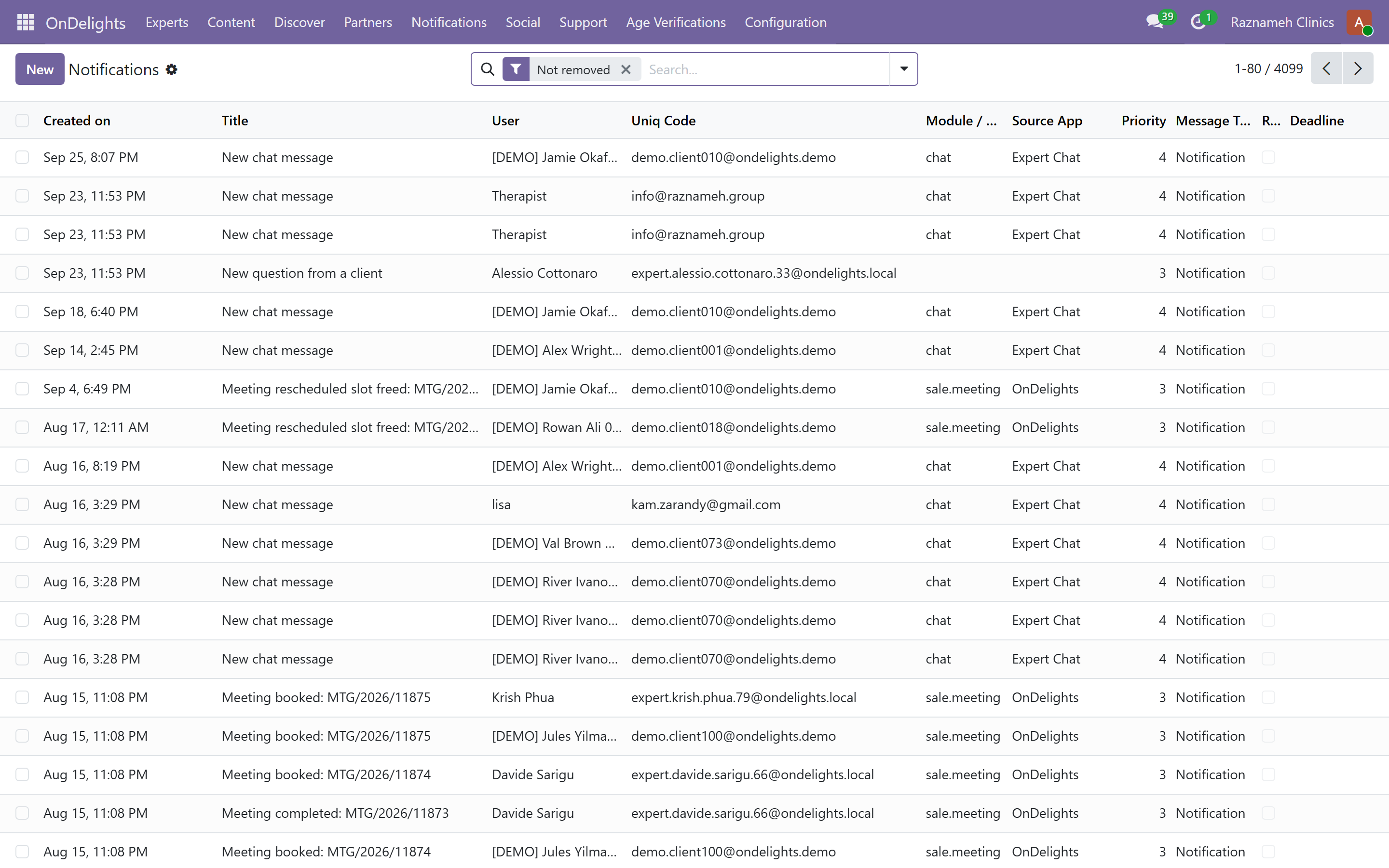Sort by the Uniq Code column header

(663, 121)
